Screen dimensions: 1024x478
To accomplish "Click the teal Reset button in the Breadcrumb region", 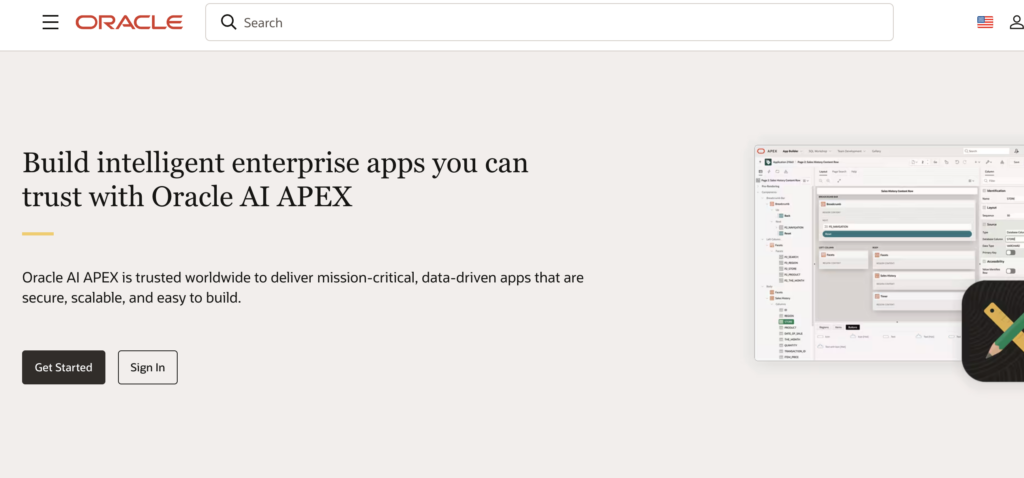I will 895,233.
